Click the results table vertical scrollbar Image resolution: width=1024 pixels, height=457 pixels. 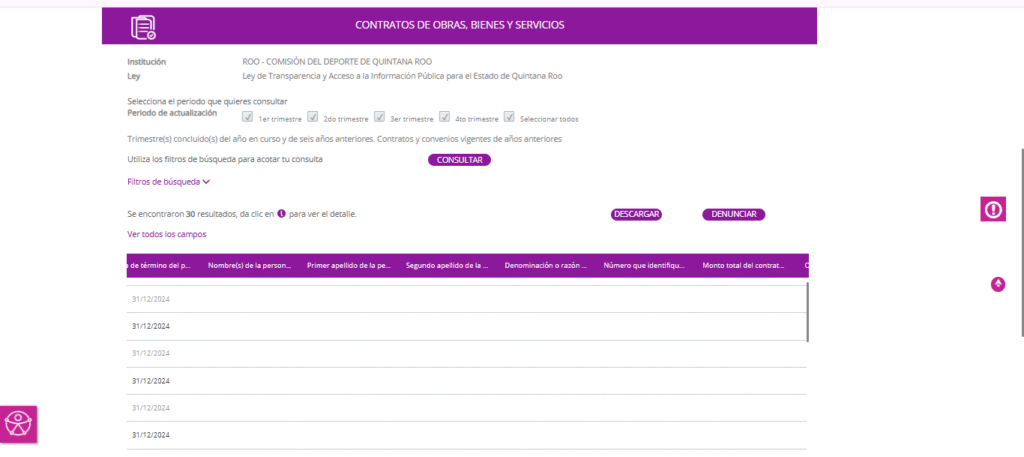point(807,310)
